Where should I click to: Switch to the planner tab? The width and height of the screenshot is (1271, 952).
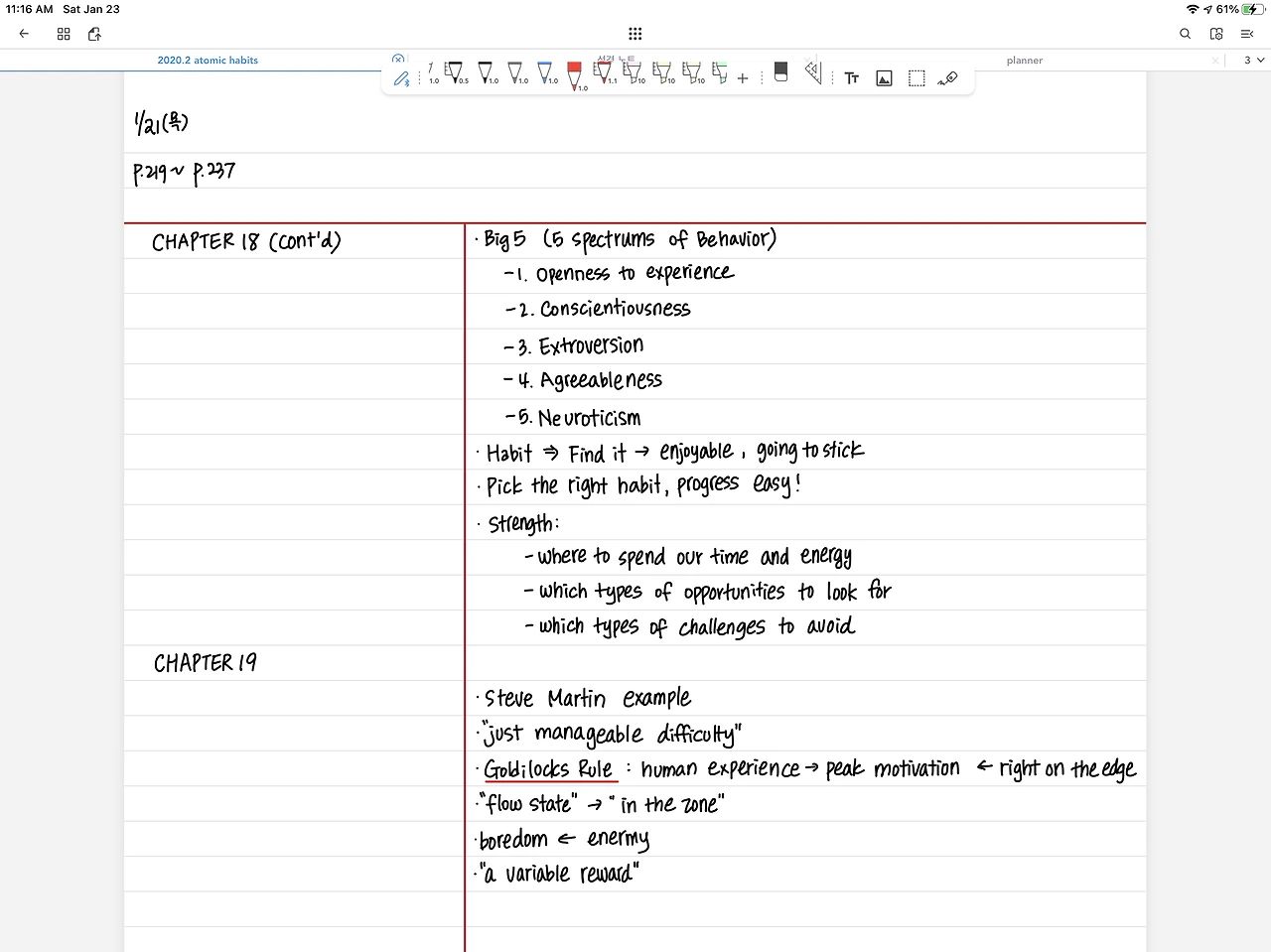point(1025,61)
